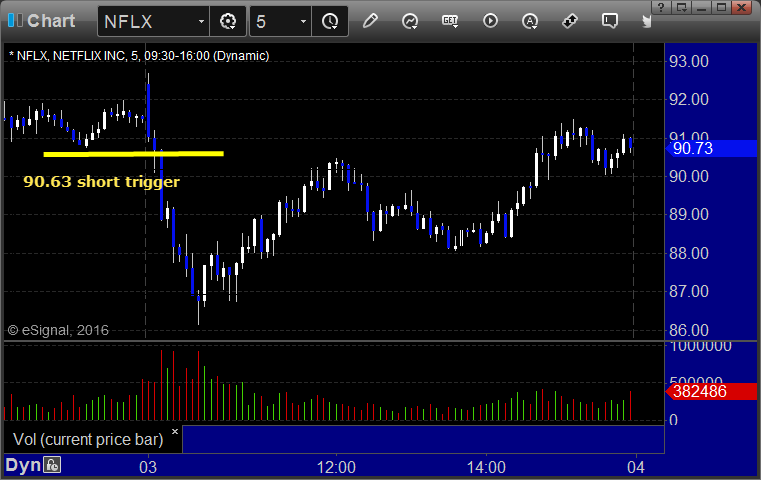The image size is (761, 480).
Task: Click the Dyn label in the bottom corner
Action: [x=23, y=465]
